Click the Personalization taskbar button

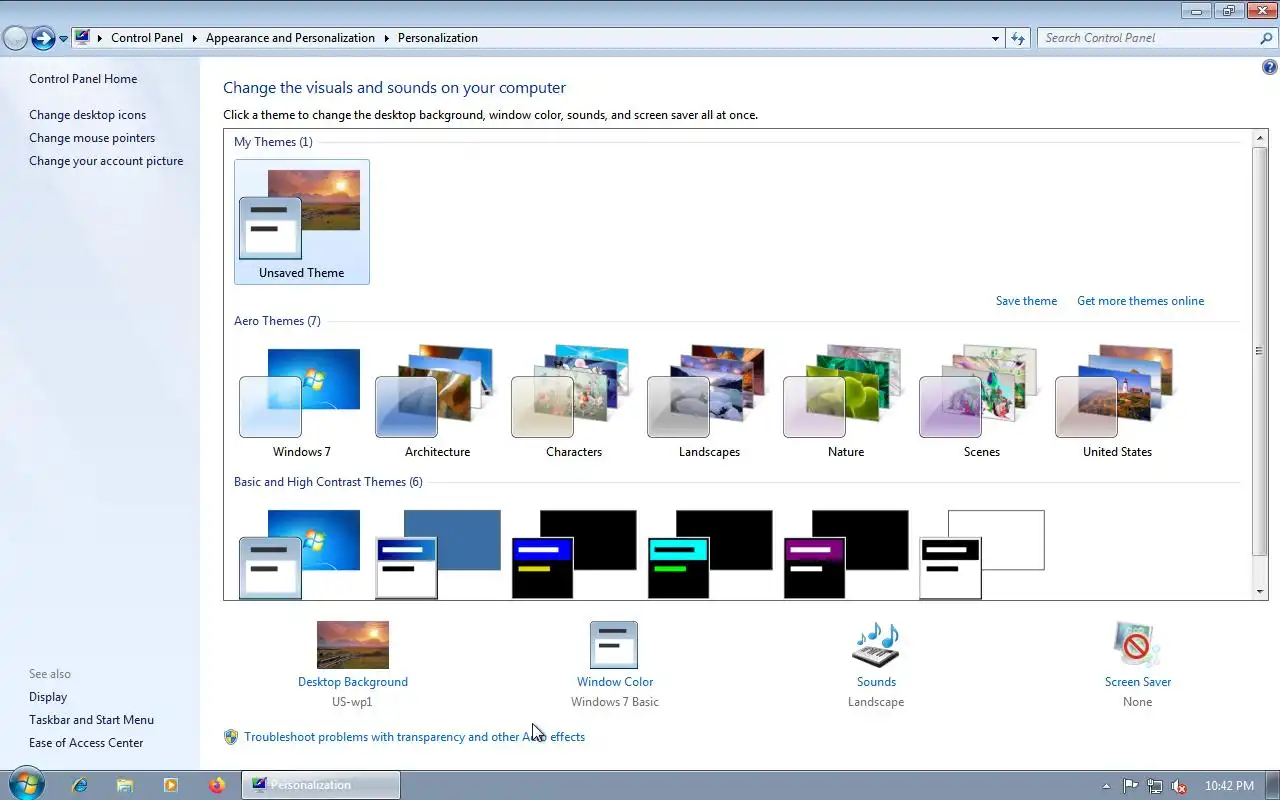[x=321, y=785]
